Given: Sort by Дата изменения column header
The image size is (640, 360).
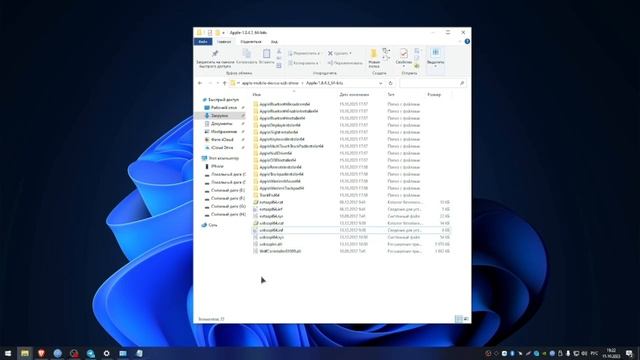Looking at the screenshot, I should [354, 95].
